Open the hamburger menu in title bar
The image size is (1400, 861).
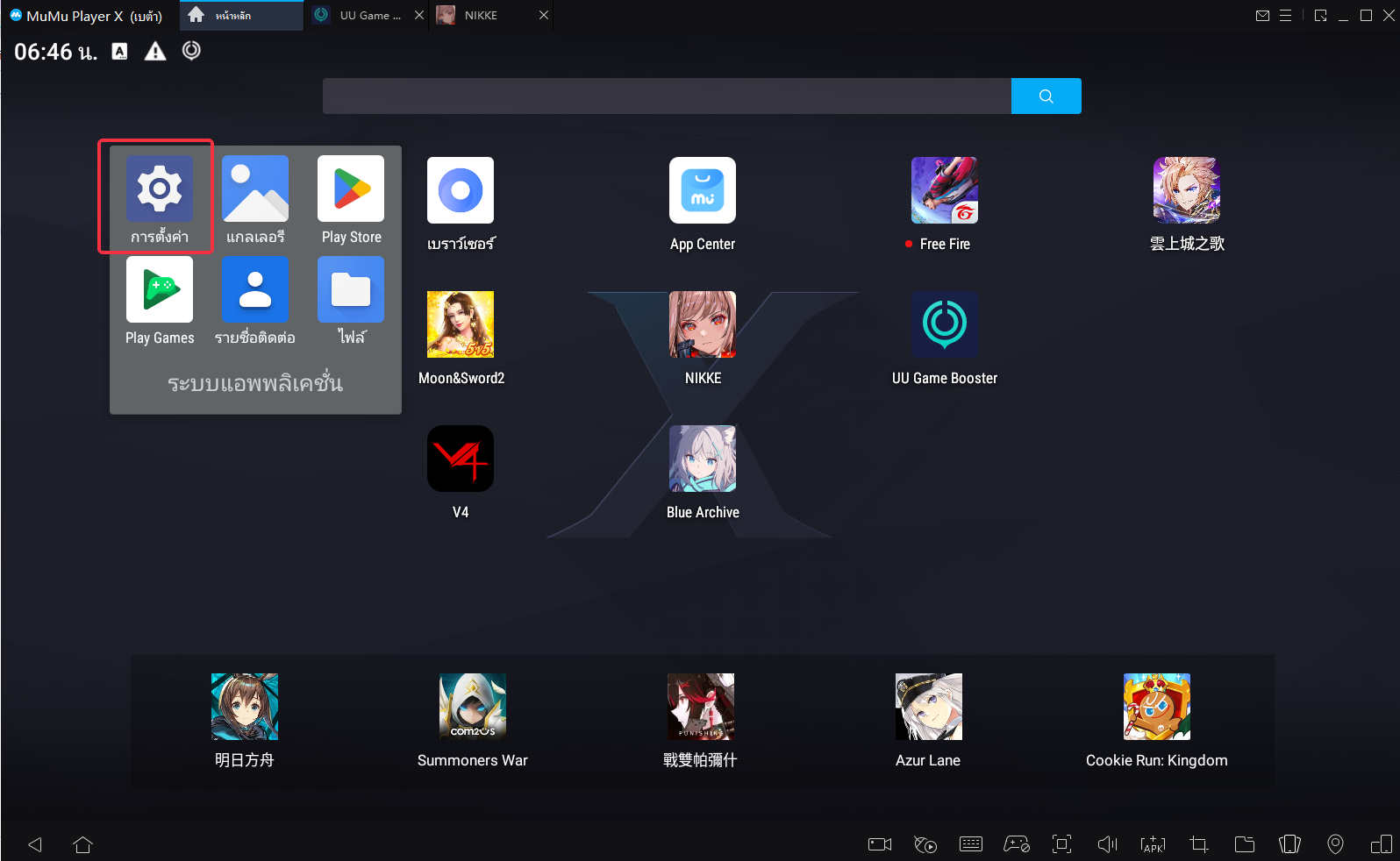coord(1285,16)
